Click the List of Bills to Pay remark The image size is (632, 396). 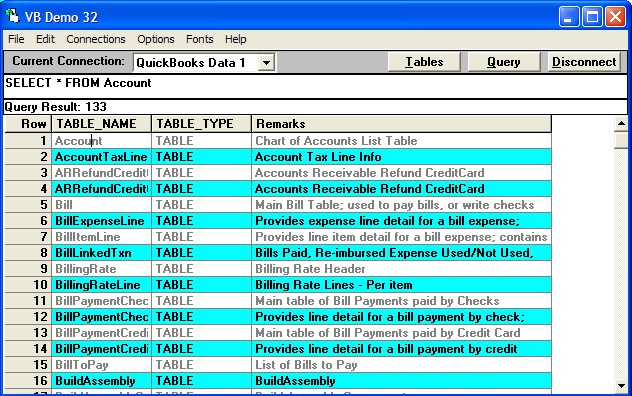tap(401, 365)
